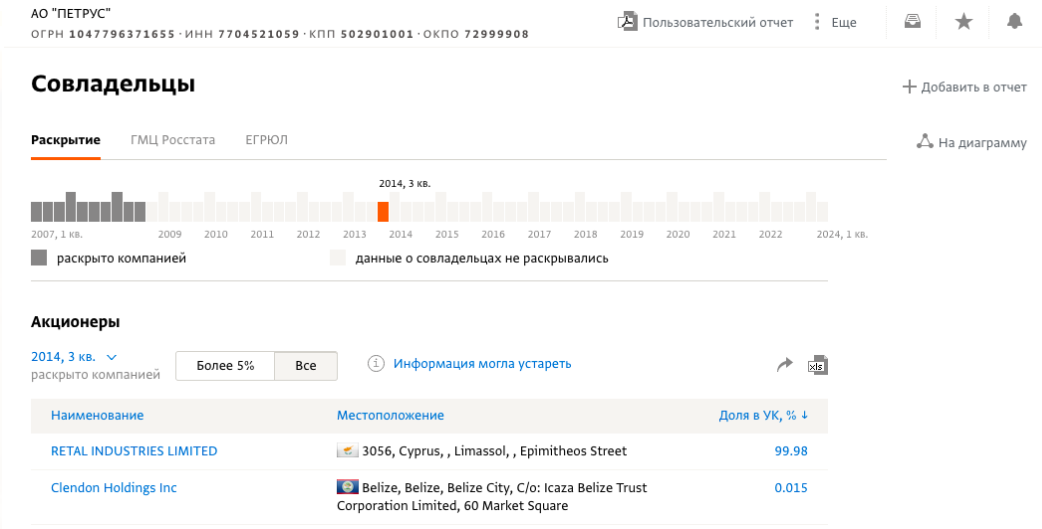Click the 0.015 share value

tap(791, 488)
